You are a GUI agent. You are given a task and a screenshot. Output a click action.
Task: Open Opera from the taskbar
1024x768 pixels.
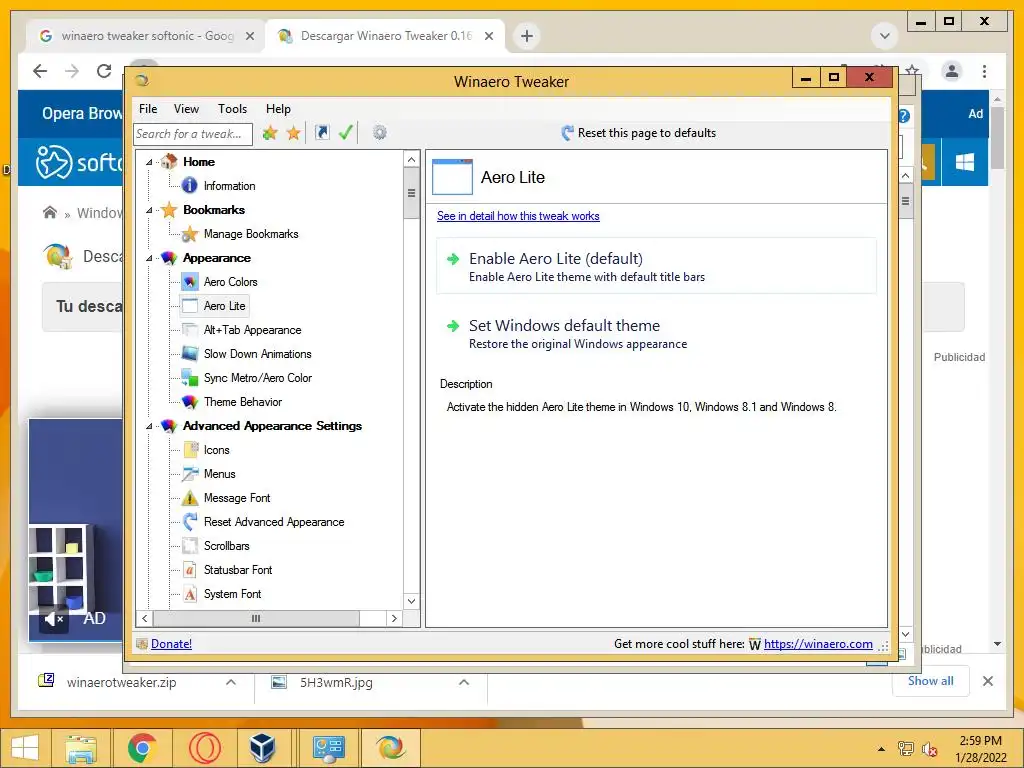(204, 748)
